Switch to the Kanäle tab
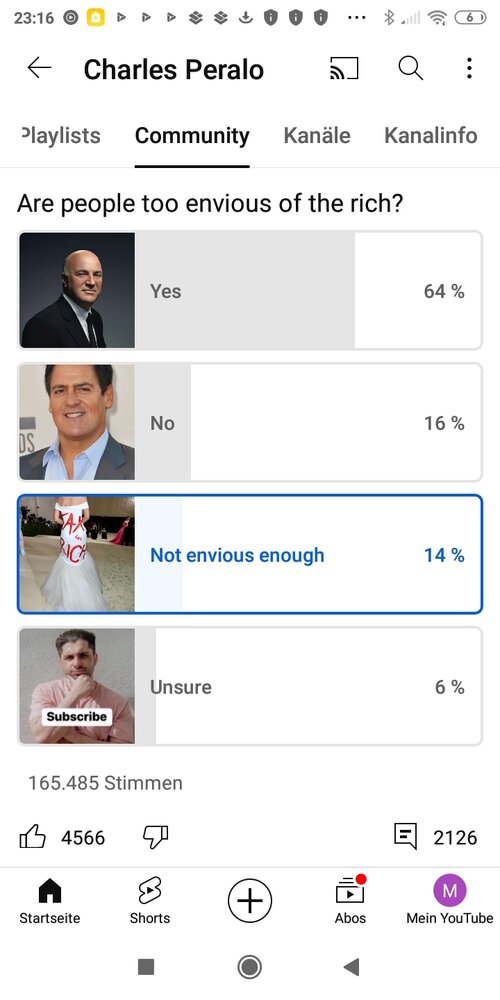The height and width of the screenshot is (1000, 500). [x=317, y=135]
